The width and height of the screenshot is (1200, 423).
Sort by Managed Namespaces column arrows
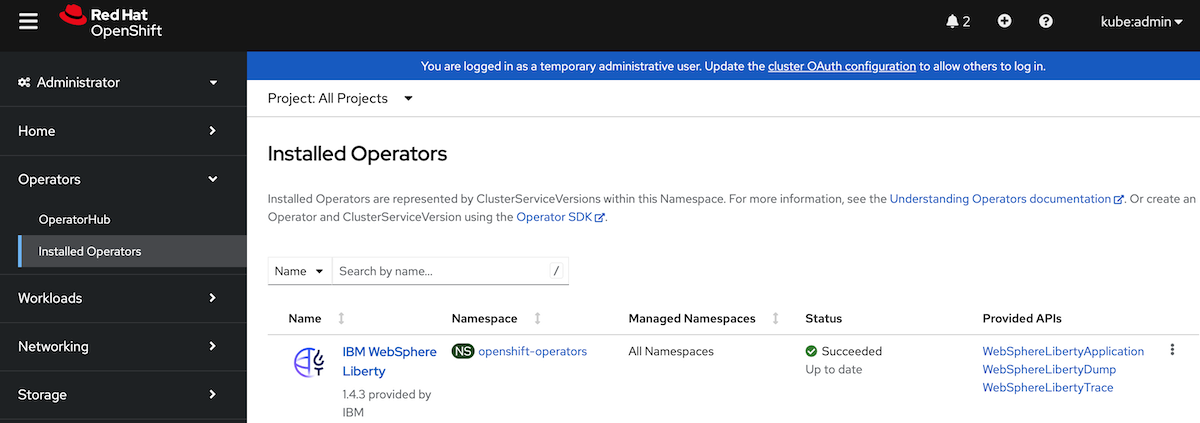coord(776,318)
